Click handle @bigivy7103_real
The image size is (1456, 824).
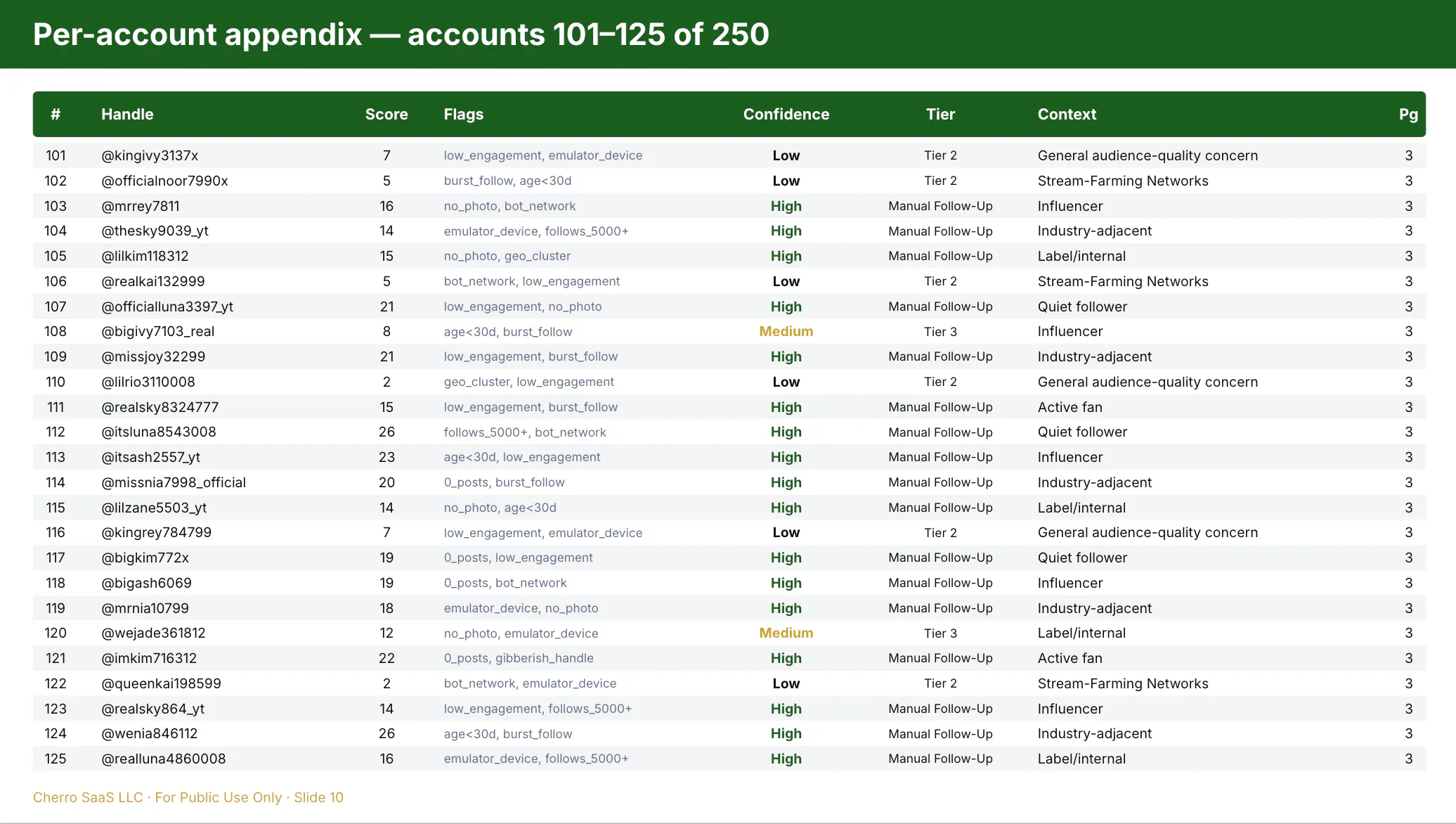point(158,331)
